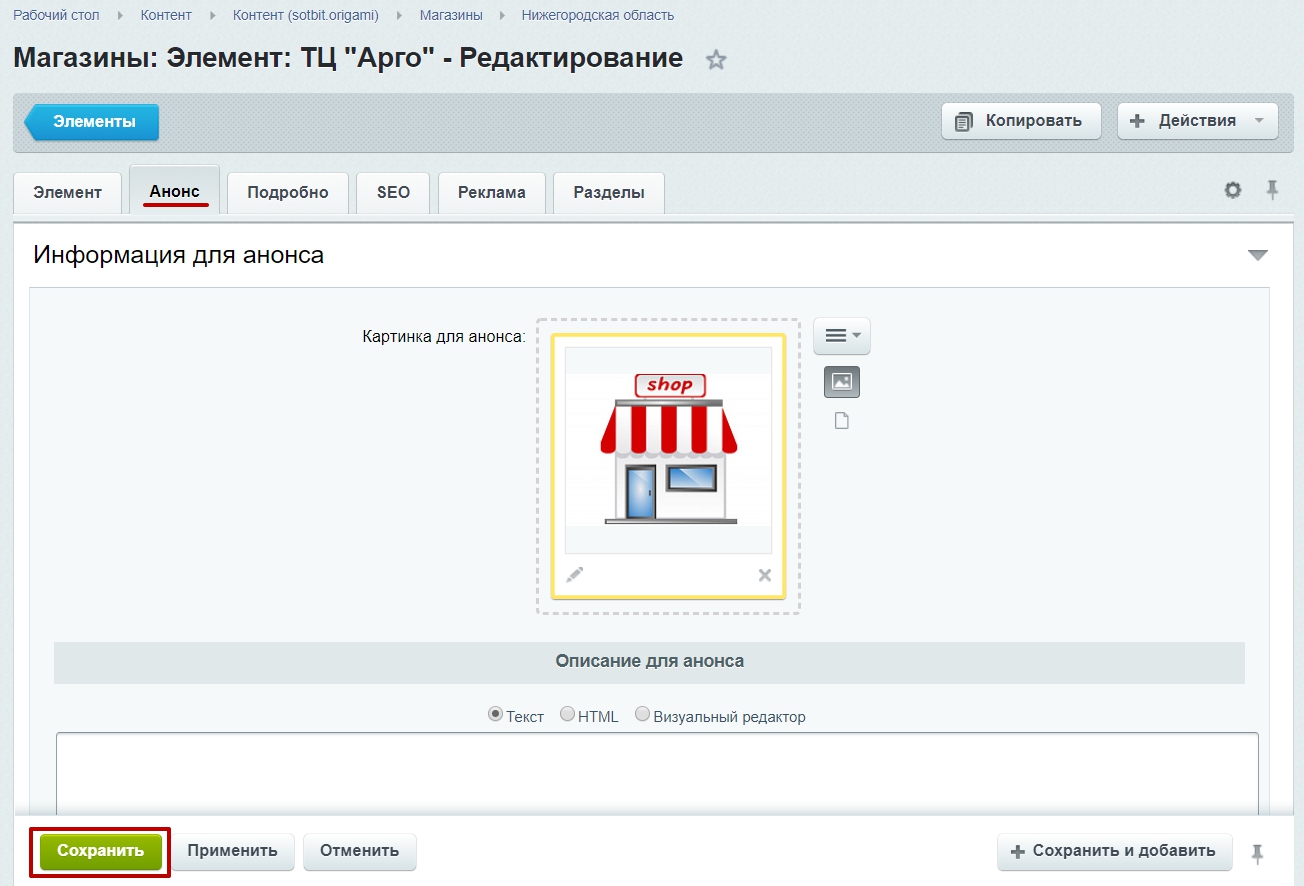Click the Копировать button
Viewport: 1304px width, 886px height.
tap(1021, 121)
